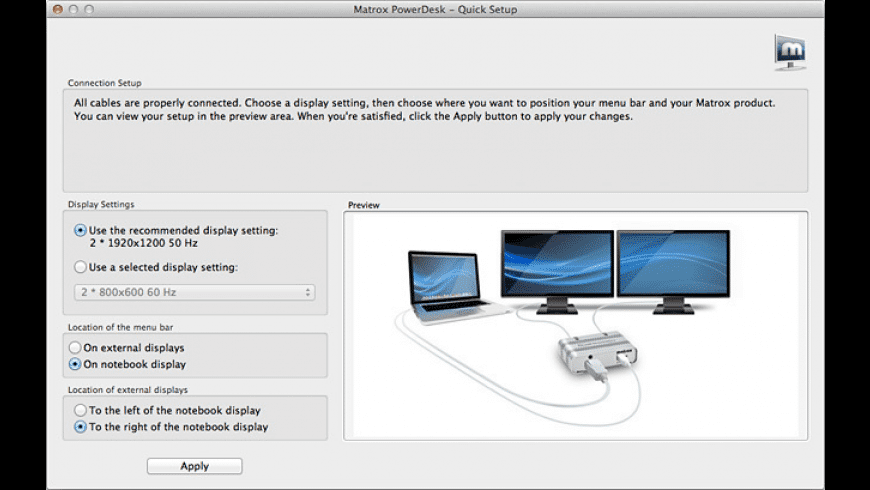870x490 pixels.
Task: Set menu bar on external displays
Action: (x=75, y=348)
